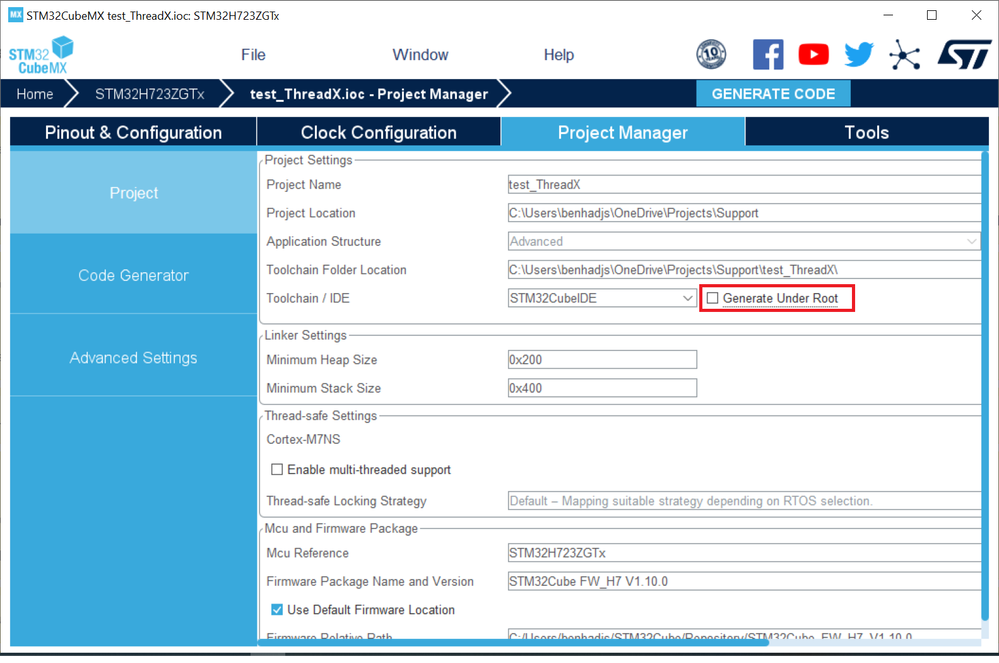999x663 pixels.
Task: Click the Thread-safe Locking Strategy field
Action: click(x=744, y=501)
